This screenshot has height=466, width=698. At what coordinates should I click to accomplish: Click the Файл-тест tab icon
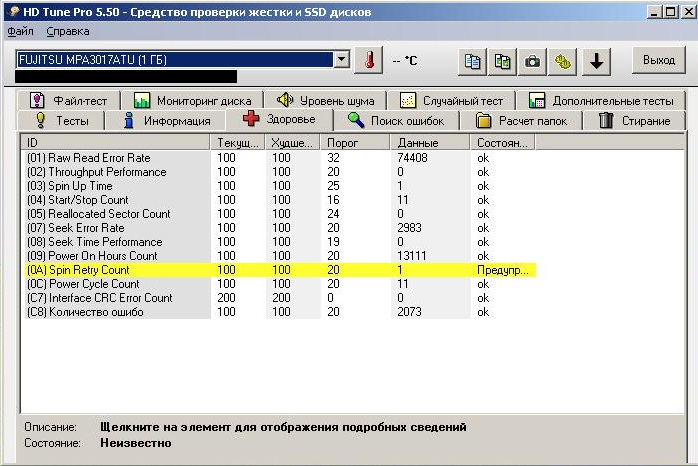point(37,100)
